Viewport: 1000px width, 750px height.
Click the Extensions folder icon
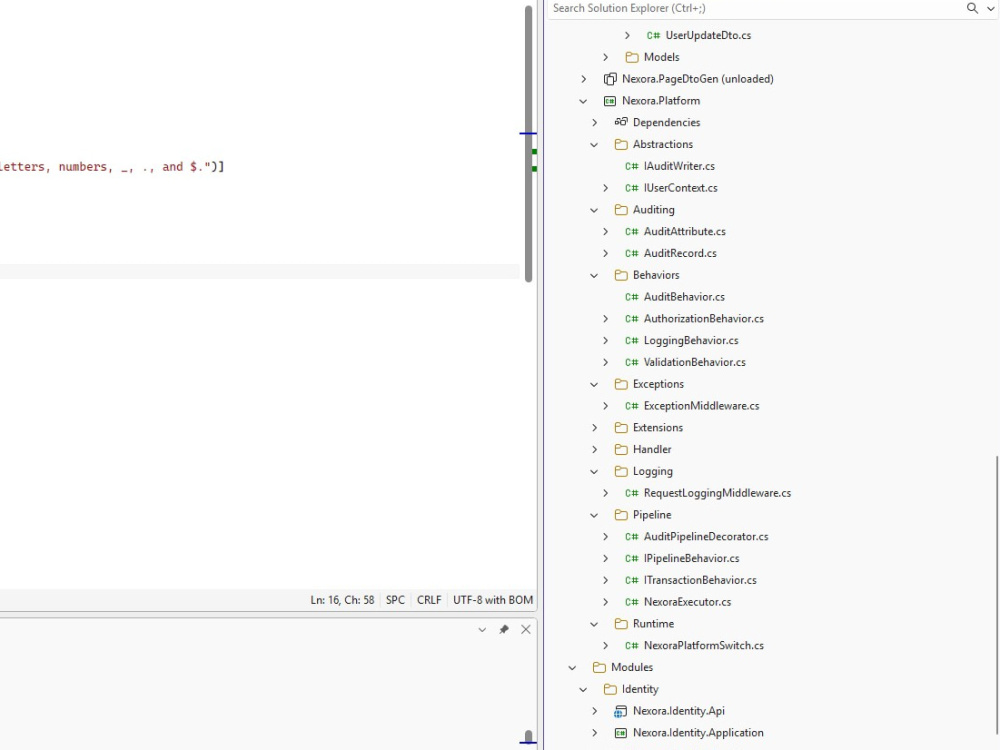pyautogui.click(x=621, y=427)
